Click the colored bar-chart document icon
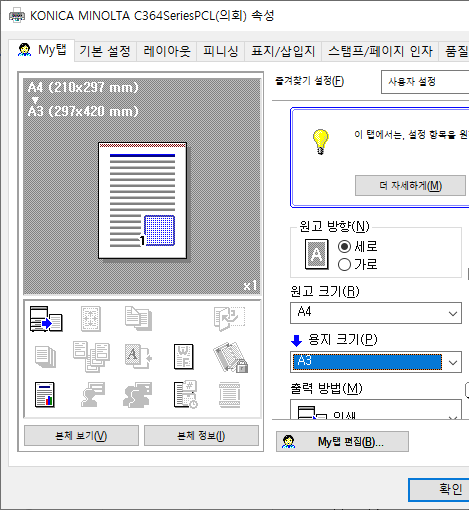The height and width of the screenshot is (510, 469). (x=45, y=395)
